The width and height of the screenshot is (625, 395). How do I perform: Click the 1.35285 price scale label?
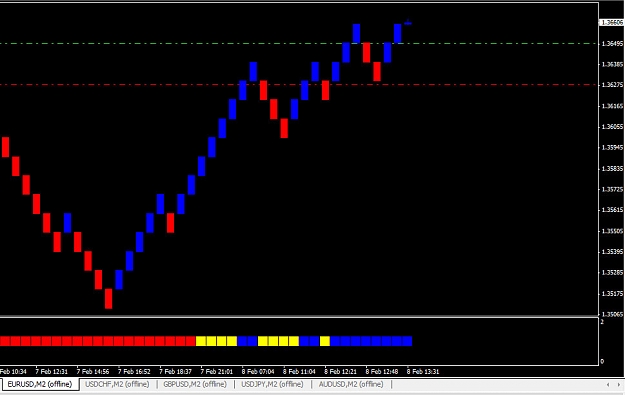click(612, 273)
